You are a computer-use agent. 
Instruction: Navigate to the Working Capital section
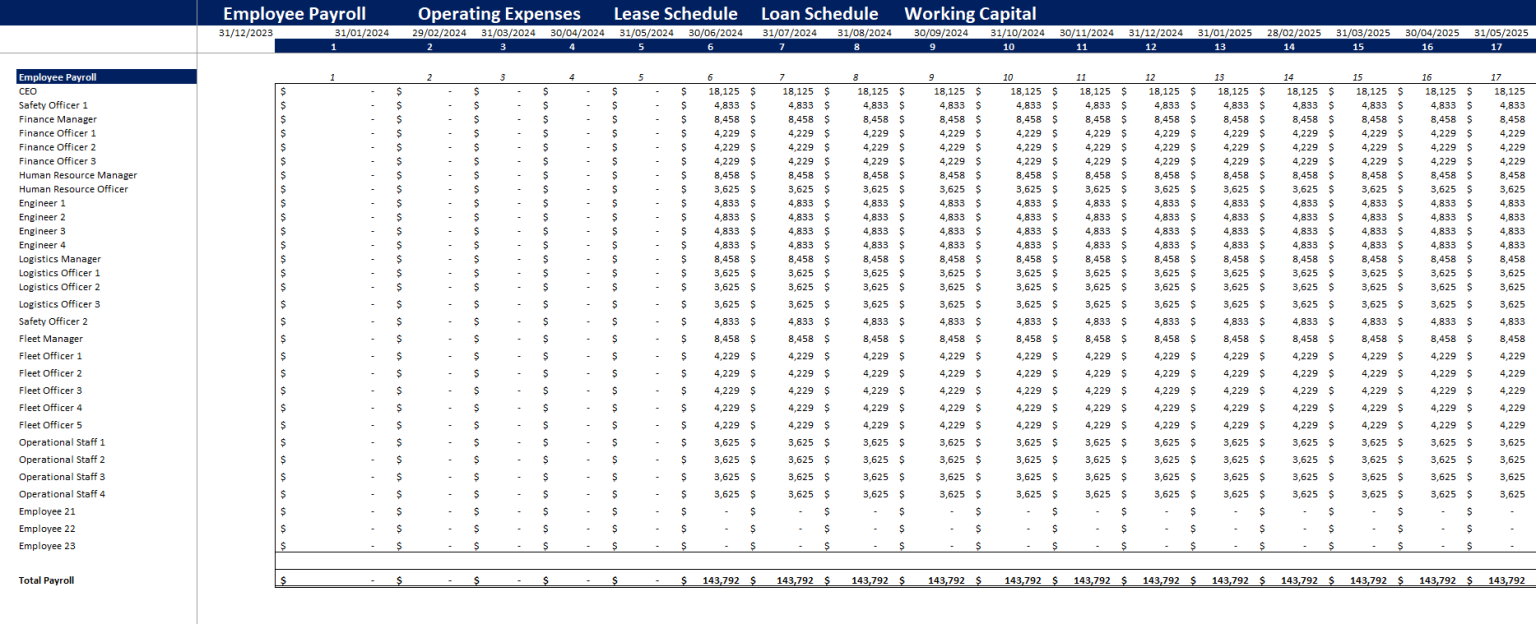(x=970, y=13)
